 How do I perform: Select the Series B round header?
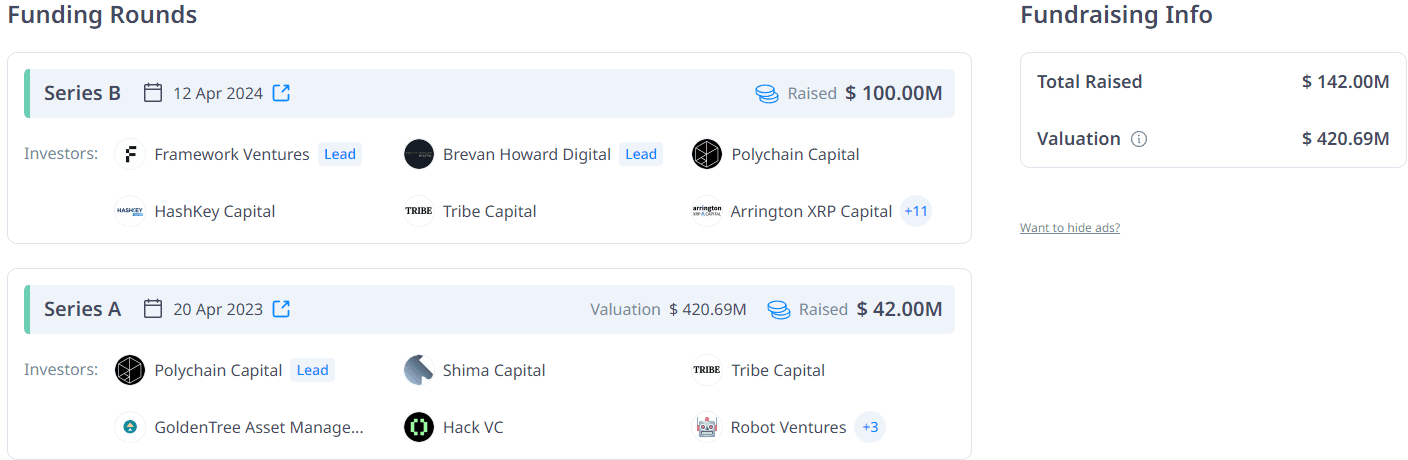82,93
